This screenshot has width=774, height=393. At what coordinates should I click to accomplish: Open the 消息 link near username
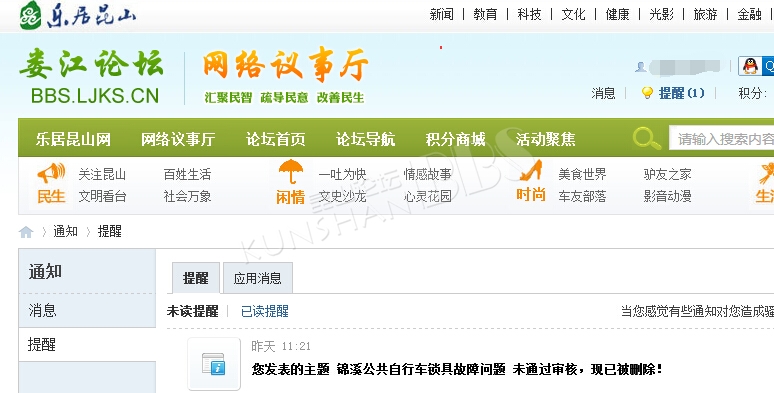click(603, 93)
